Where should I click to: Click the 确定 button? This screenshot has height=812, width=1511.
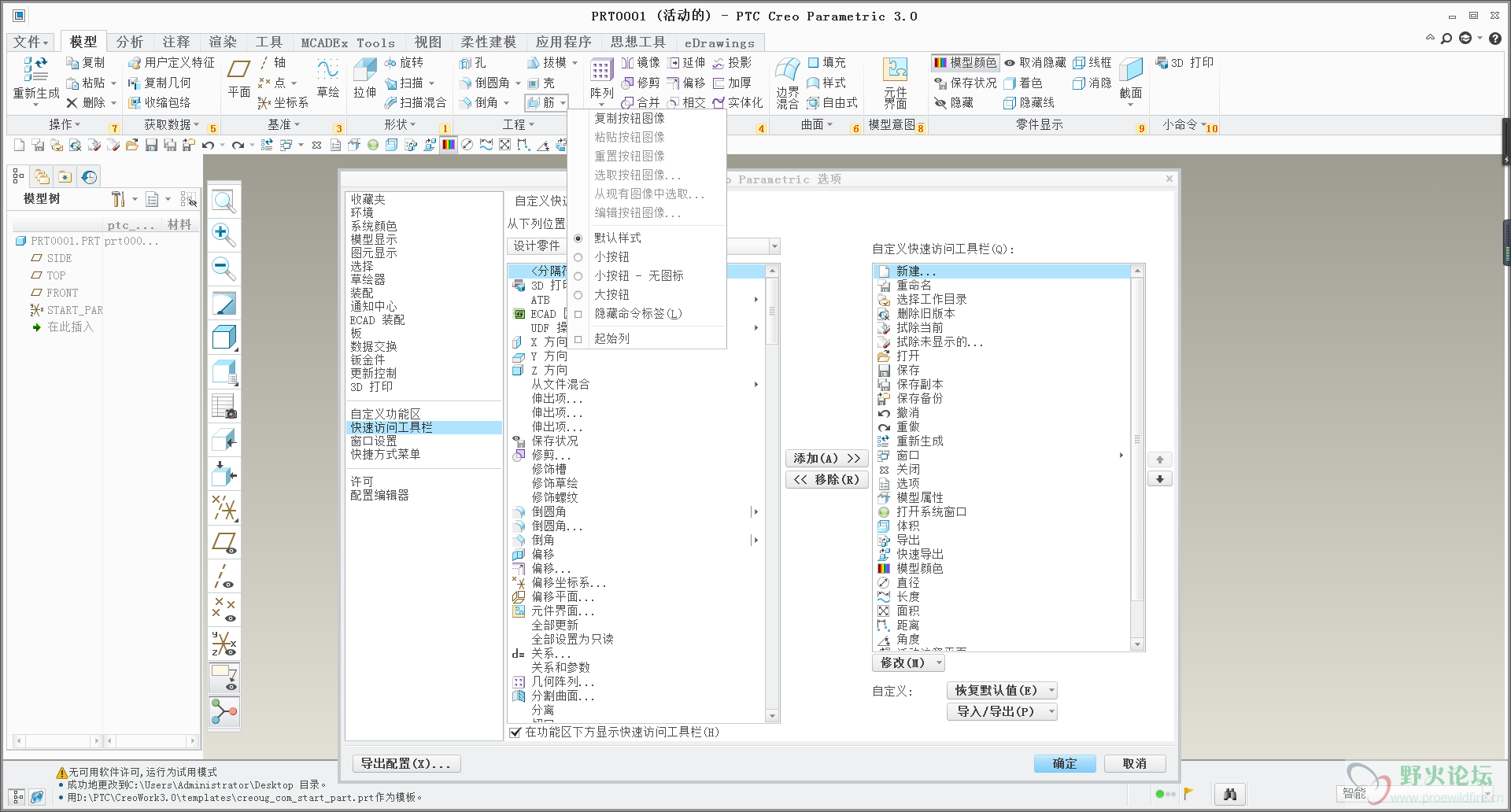click(x=1065, y=764)
